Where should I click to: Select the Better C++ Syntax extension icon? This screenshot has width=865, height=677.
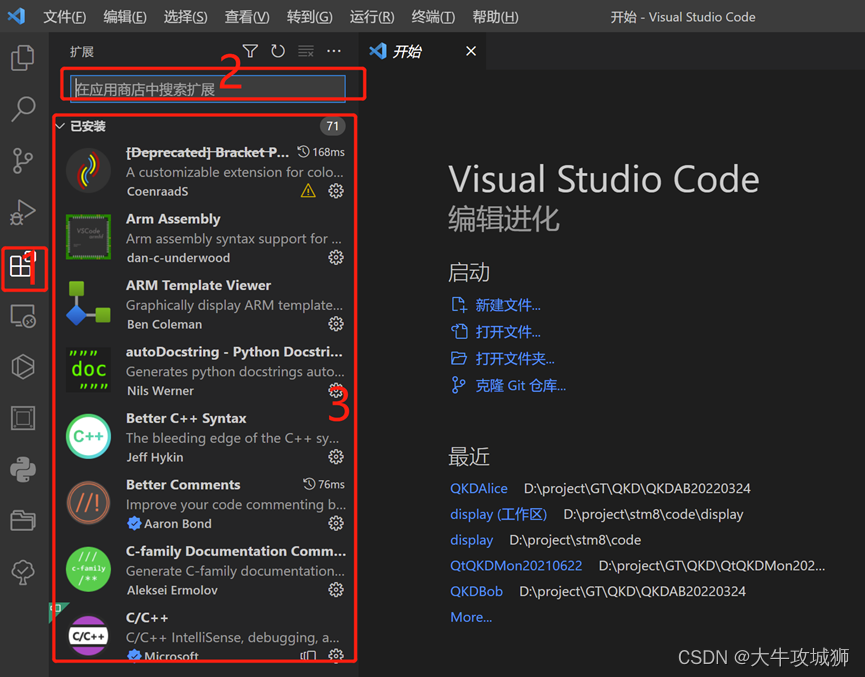[x=88, y=436]
